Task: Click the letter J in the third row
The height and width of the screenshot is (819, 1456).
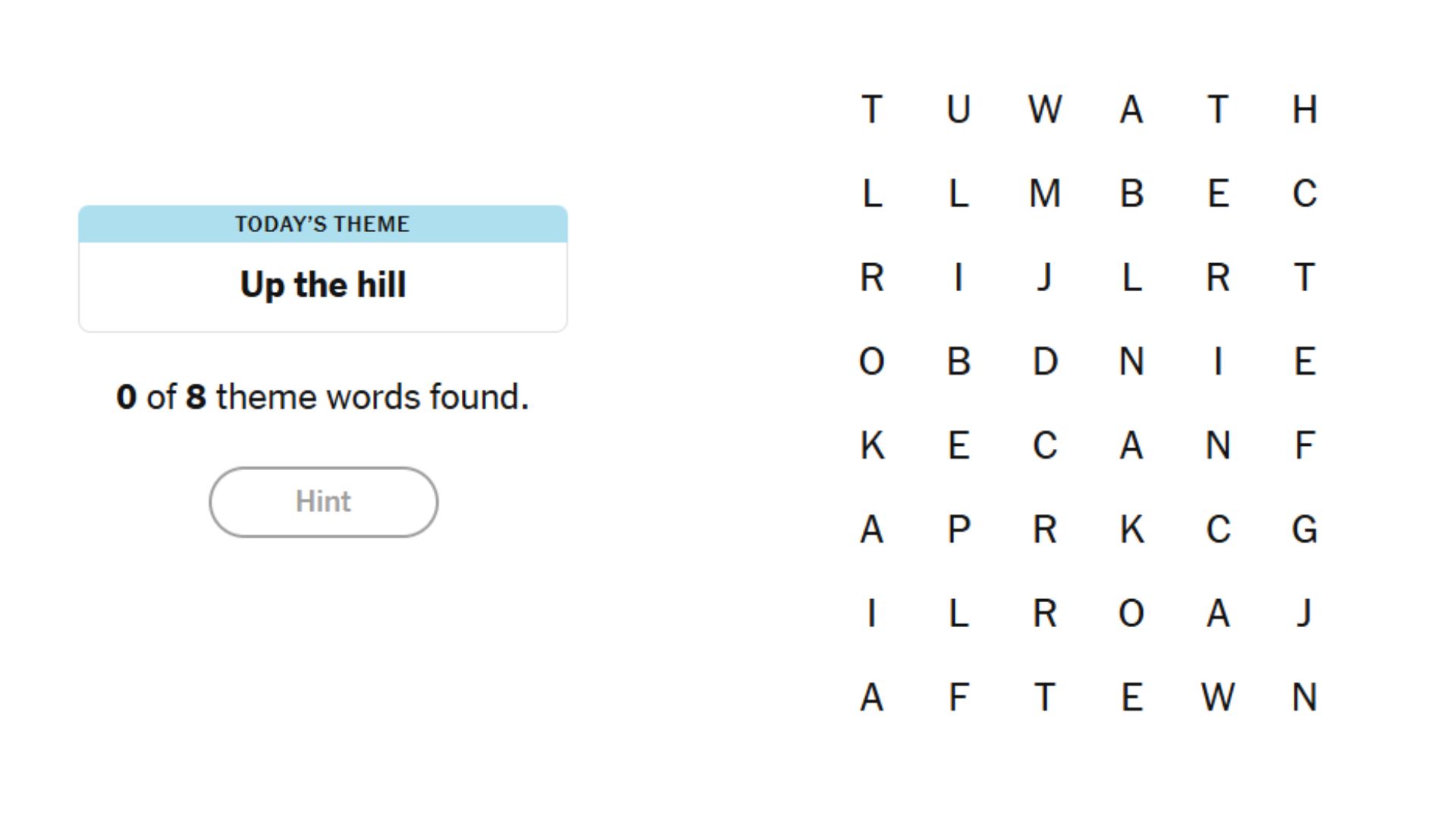Action: pyautogui.click(x=1045, y=278)
